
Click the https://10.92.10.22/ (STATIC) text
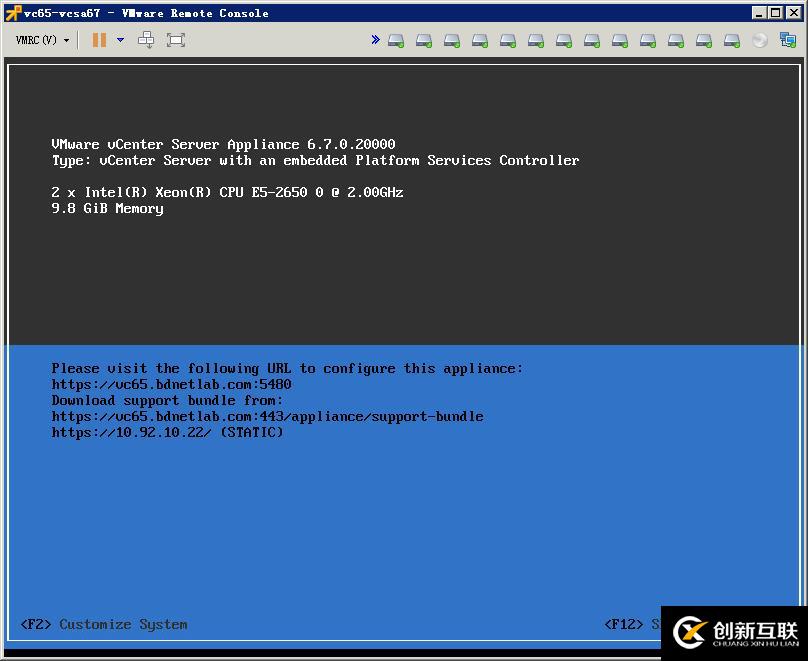pos(167,432)
